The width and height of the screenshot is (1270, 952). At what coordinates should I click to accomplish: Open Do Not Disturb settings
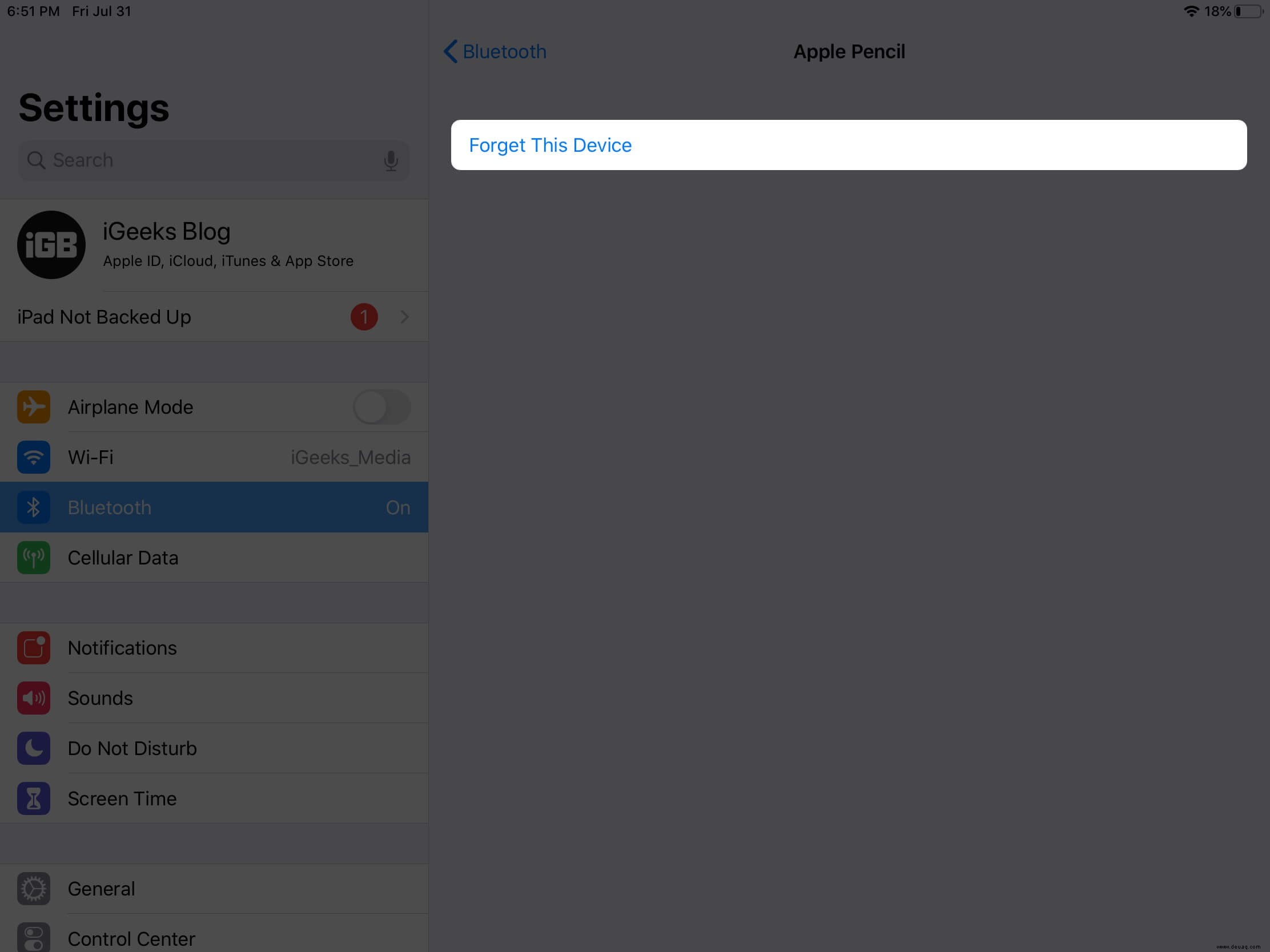point(214,748)
